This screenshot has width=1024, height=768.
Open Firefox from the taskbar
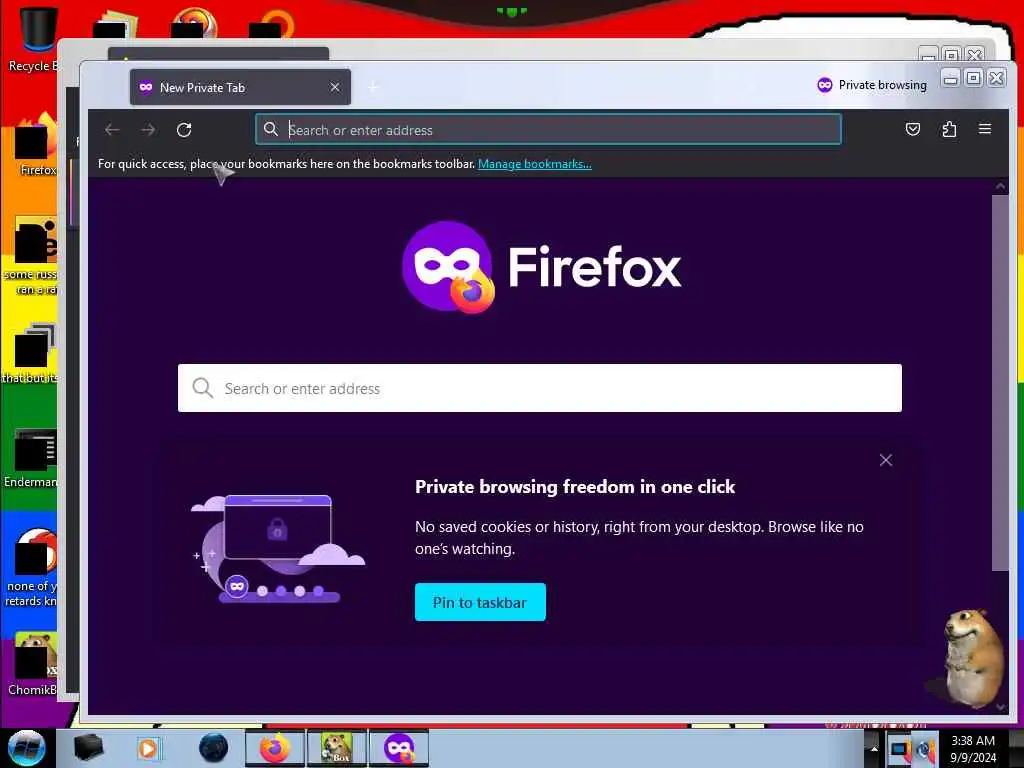point(275,748)
